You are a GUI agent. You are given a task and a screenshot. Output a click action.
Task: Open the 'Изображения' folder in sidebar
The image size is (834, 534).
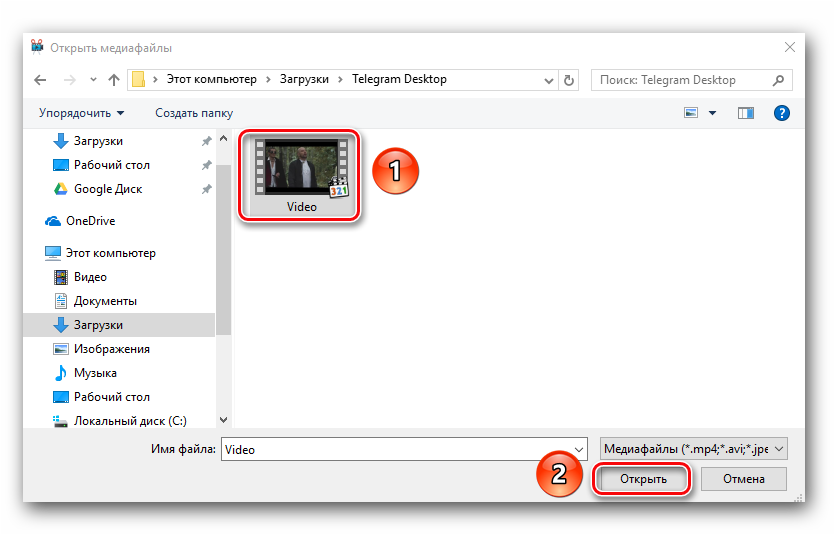tap(112, 349)
